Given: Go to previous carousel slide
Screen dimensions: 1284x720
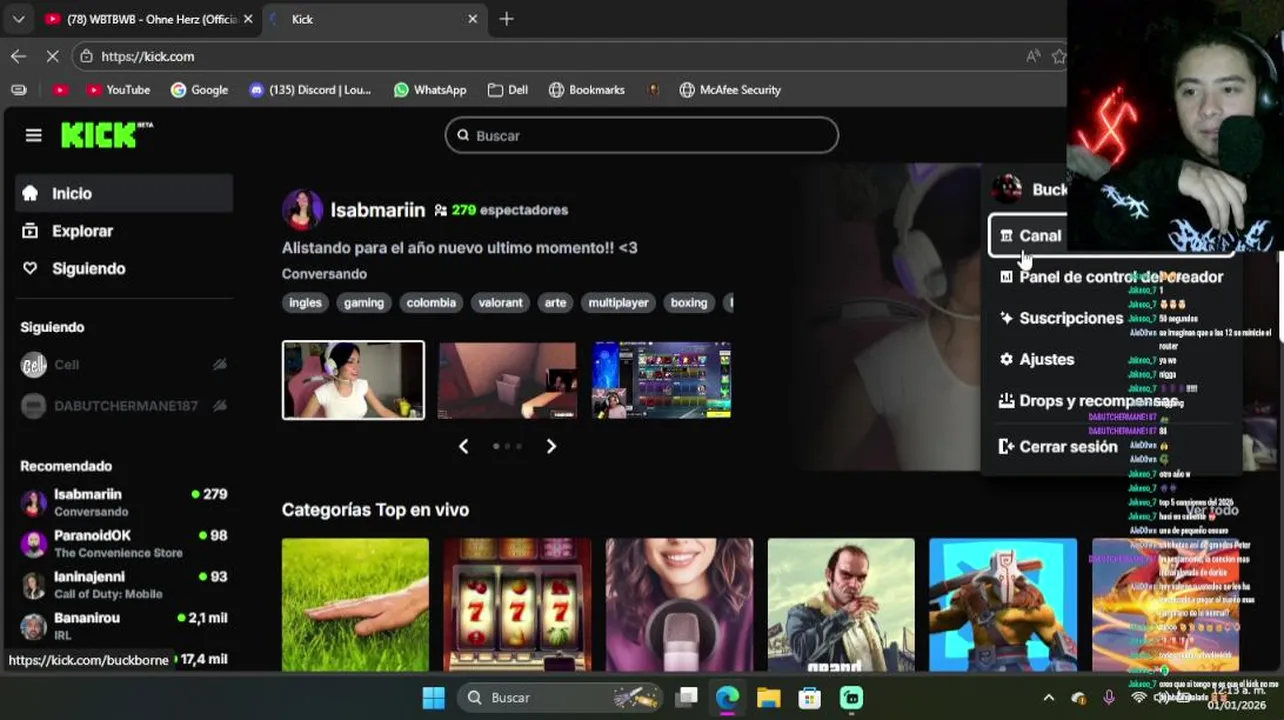Looking at the screenshot, I should pos(463,446).
